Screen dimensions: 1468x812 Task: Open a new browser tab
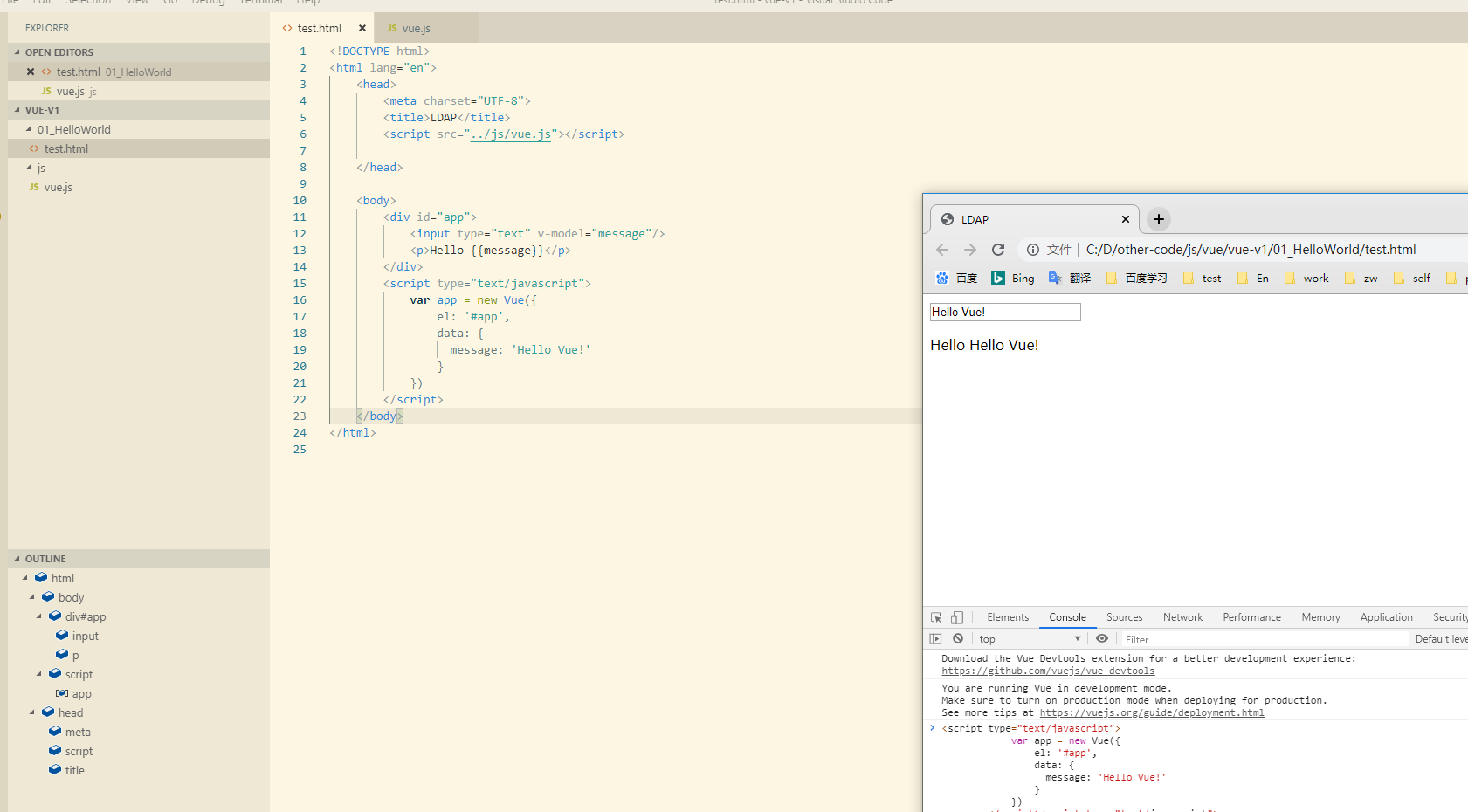tap(1159, 219)
